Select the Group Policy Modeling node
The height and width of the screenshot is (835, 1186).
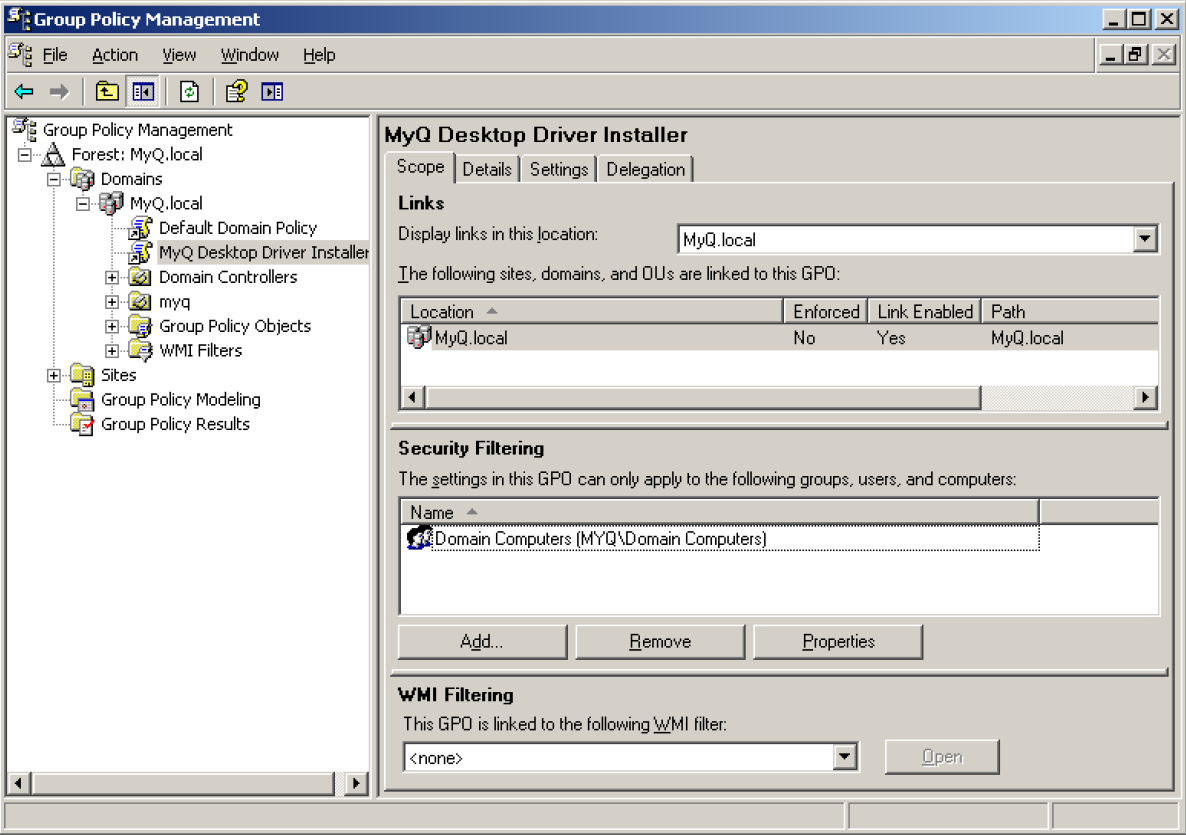(x=179, y=399)
